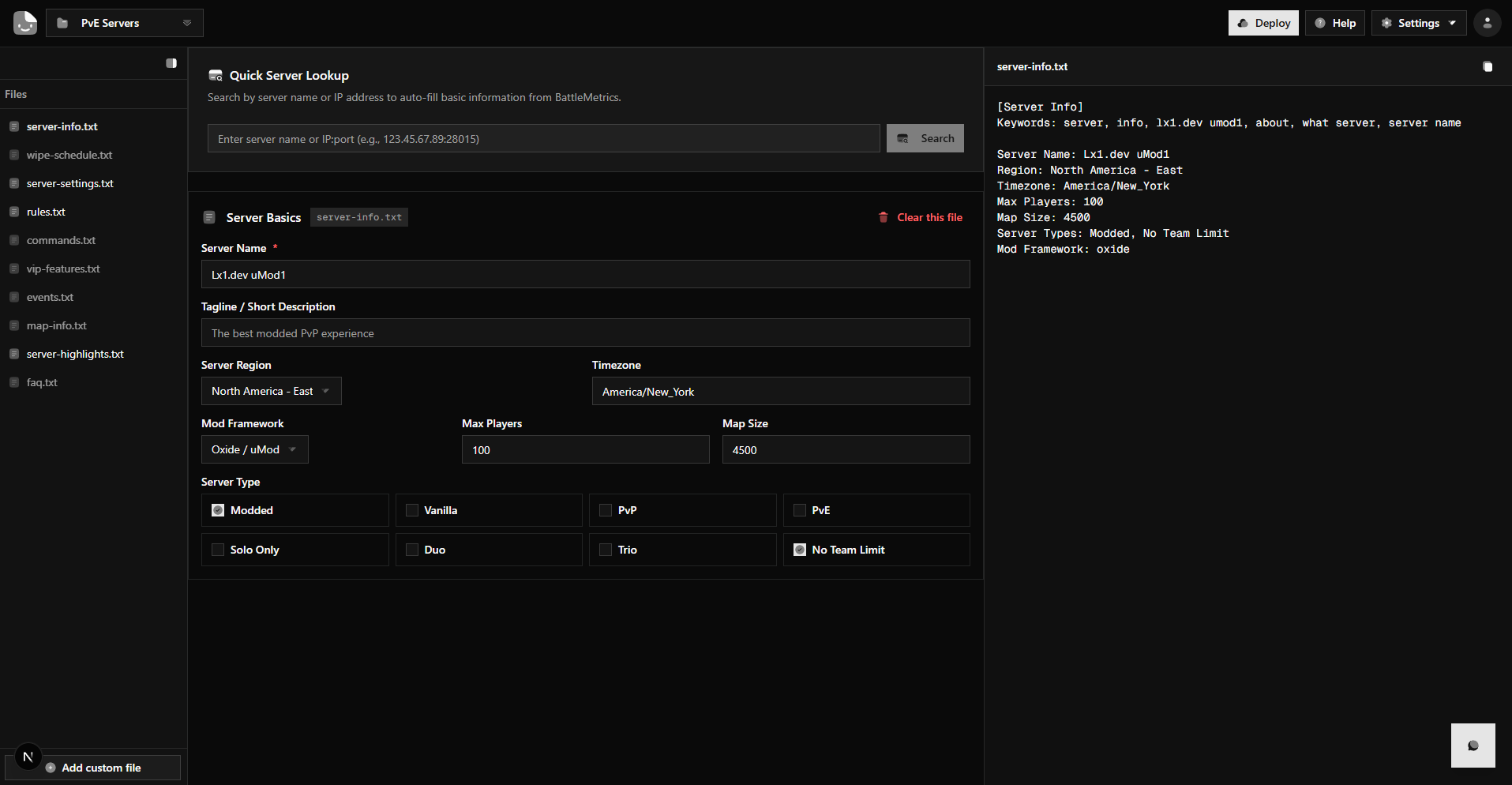Copy server-info.txt preview contents icon
This screenshot has width=1512, height=785.
[x=1488, y=67]
